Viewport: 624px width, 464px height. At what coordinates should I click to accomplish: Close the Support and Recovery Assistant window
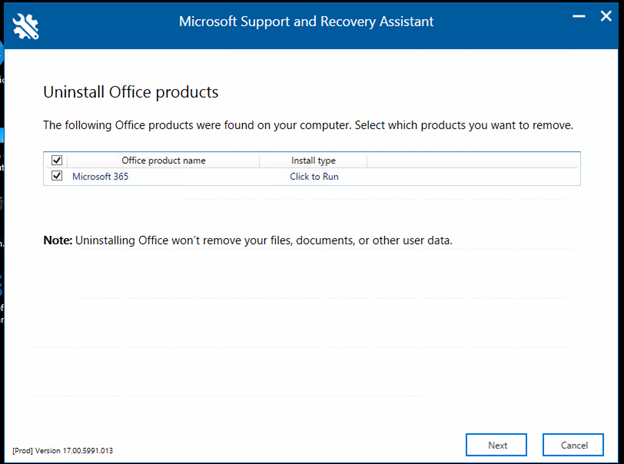point(605,15)
